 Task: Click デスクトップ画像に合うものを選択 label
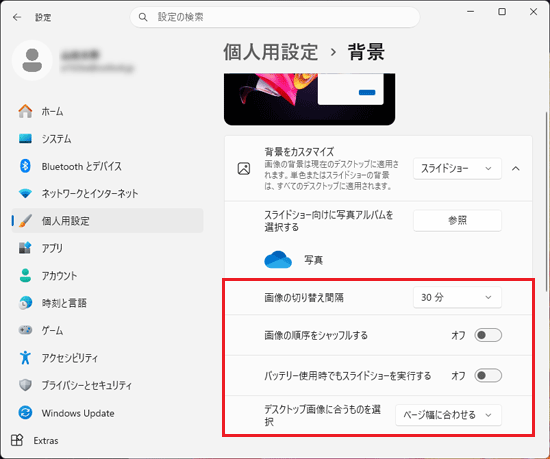[322, 415]
